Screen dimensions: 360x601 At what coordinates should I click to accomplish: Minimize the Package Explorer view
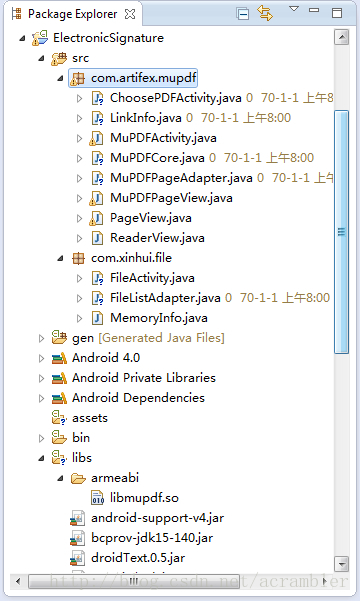point(314,10)
